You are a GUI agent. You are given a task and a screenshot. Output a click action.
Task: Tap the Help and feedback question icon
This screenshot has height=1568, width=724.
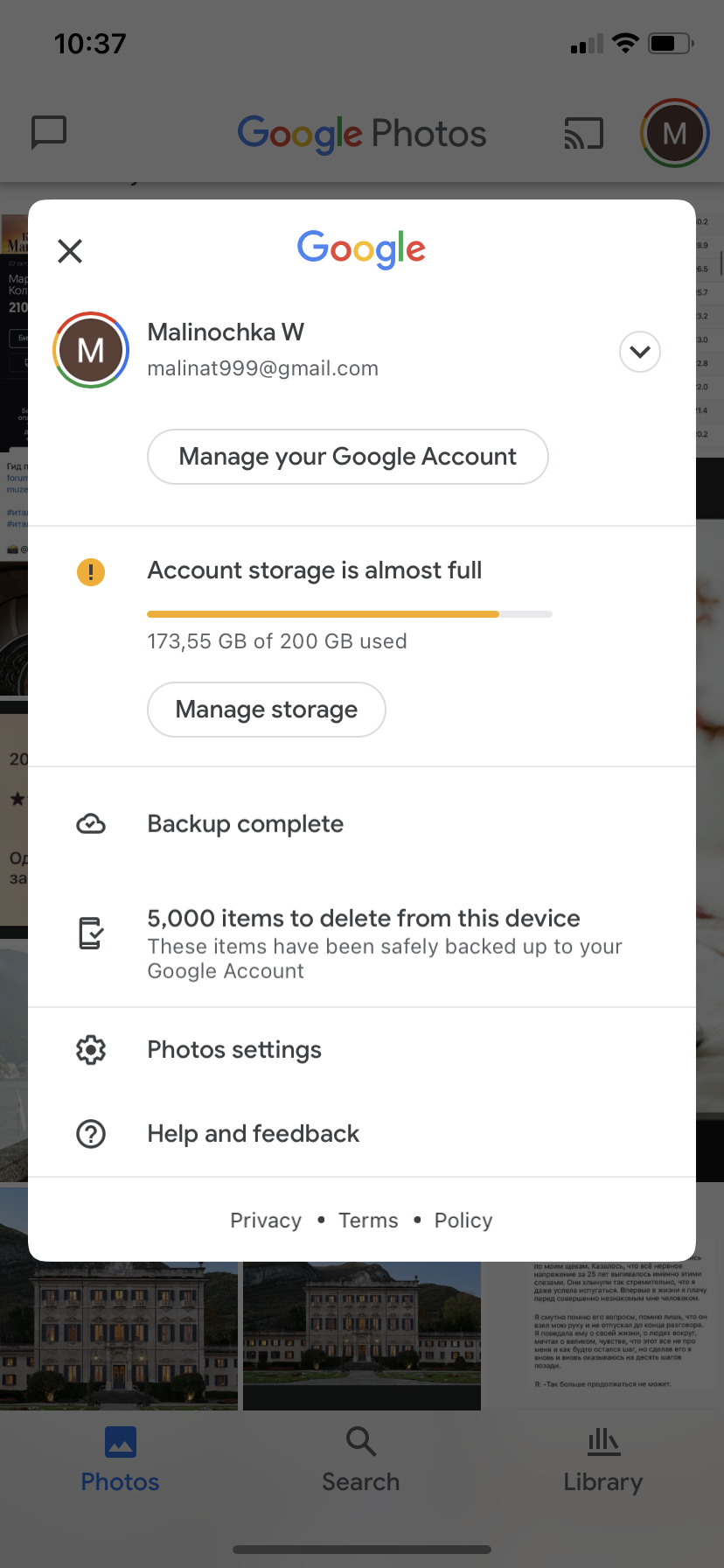[x=91, y=1134]
